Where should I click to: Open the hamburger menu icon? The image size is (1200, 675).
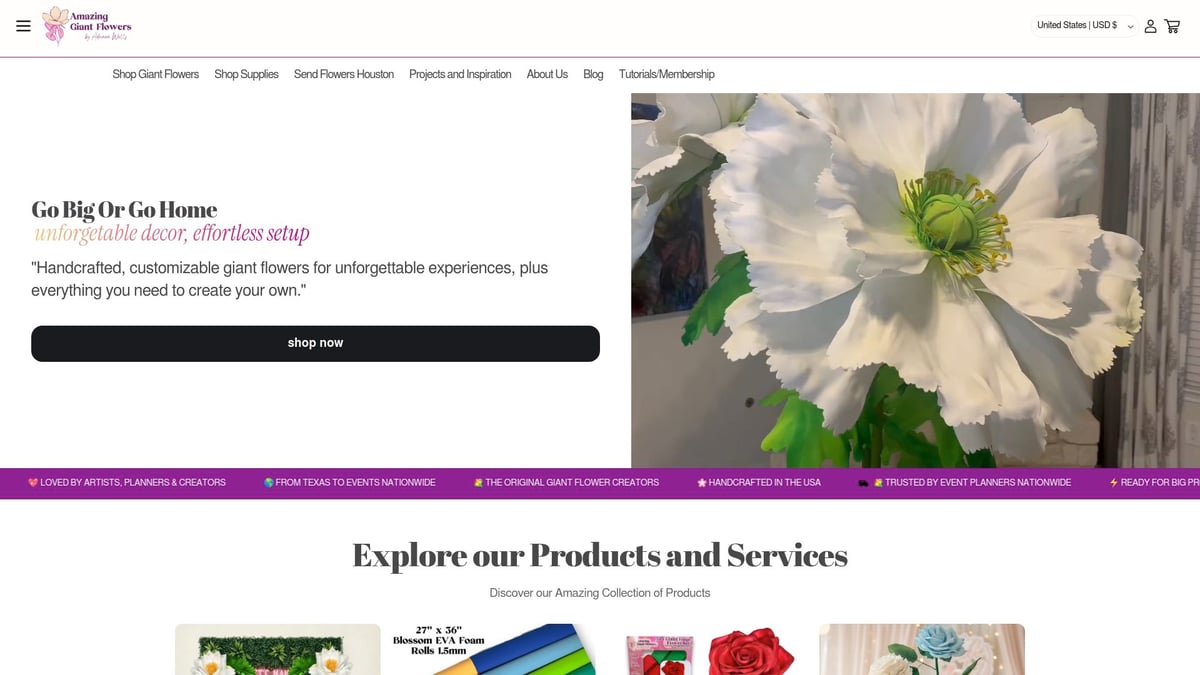pos(23,26)
